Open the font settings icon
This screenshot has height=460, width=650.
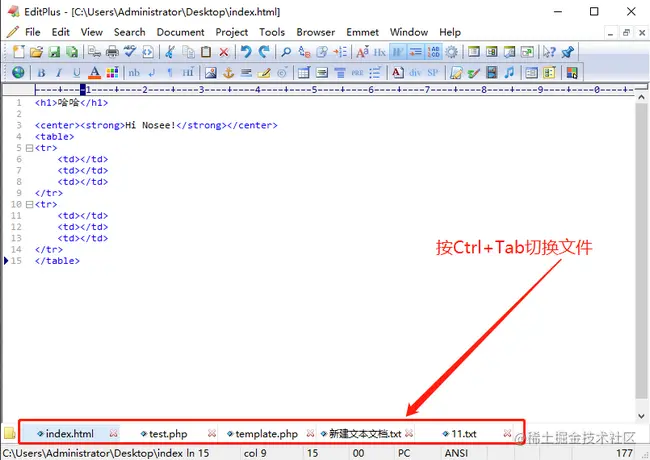tap(362, 52)
